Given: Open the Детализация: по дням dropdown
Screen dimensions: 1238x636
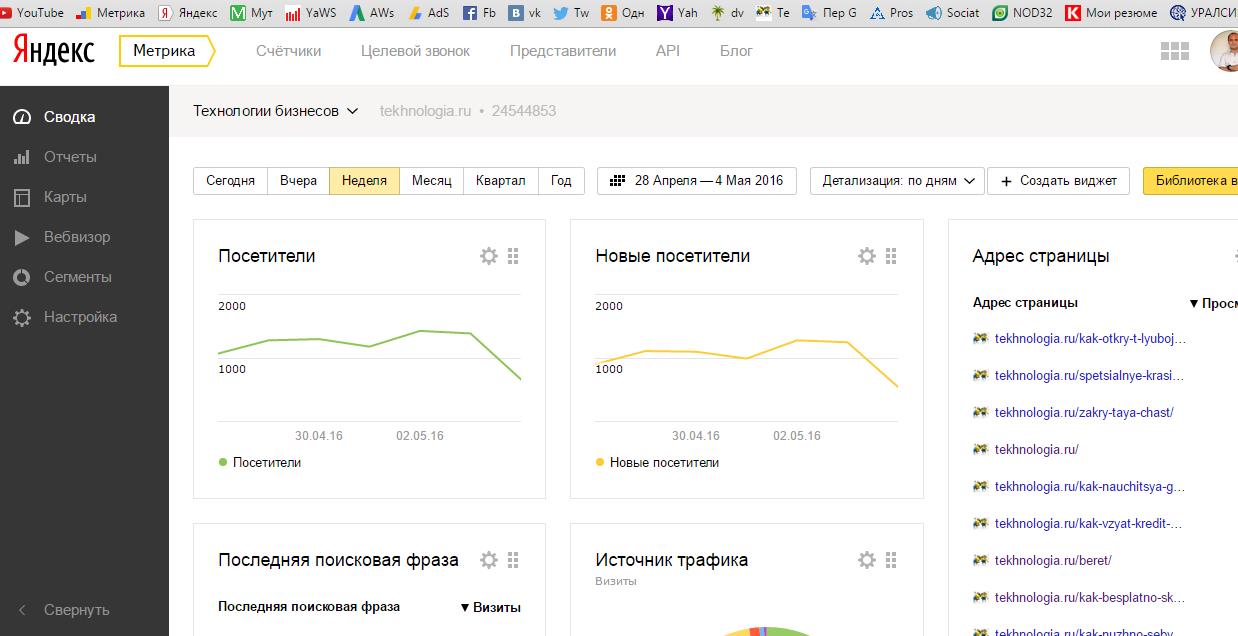Looking at the screenshot, I should 897,181.
